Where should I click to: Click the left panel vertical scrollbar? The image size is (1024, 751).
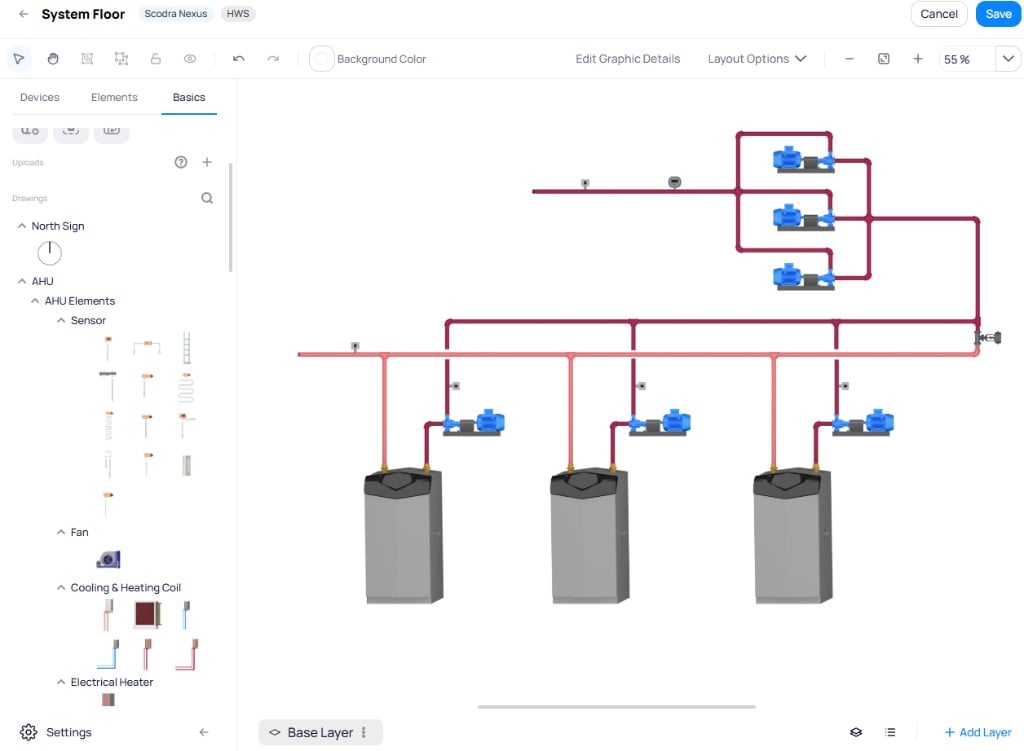pos(231,217)
